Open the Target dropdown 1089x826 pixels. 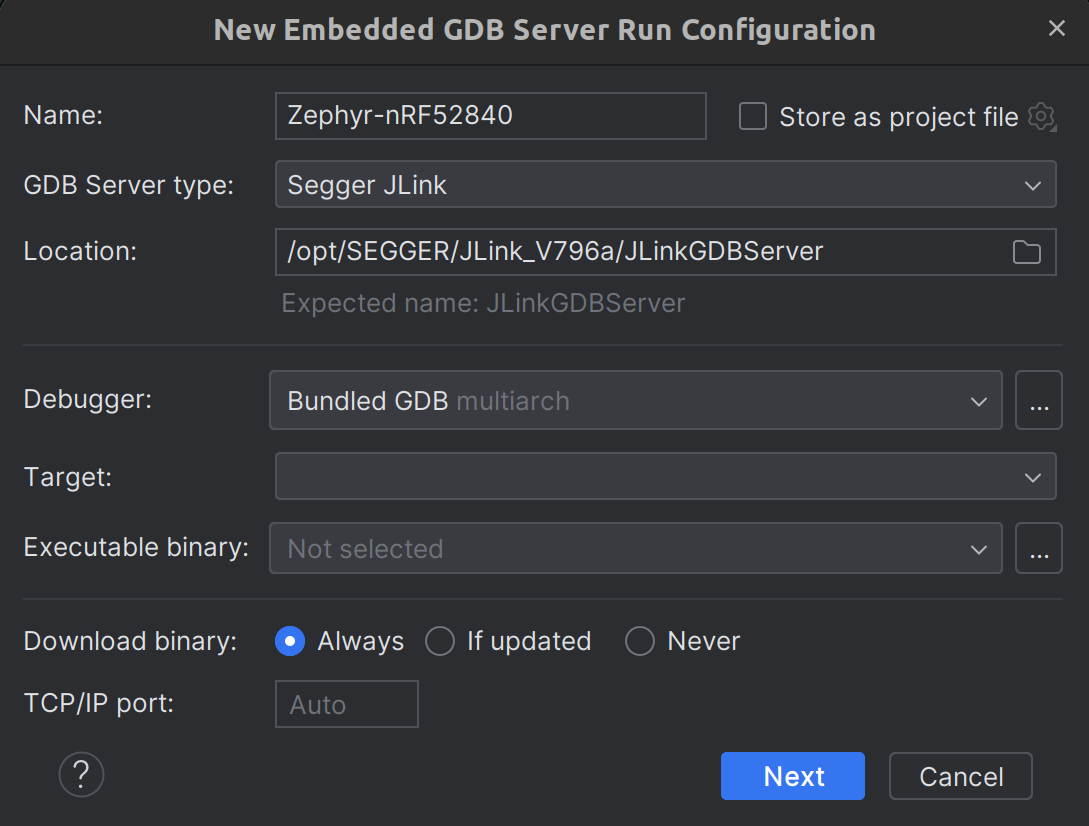[x=665, y=477]
